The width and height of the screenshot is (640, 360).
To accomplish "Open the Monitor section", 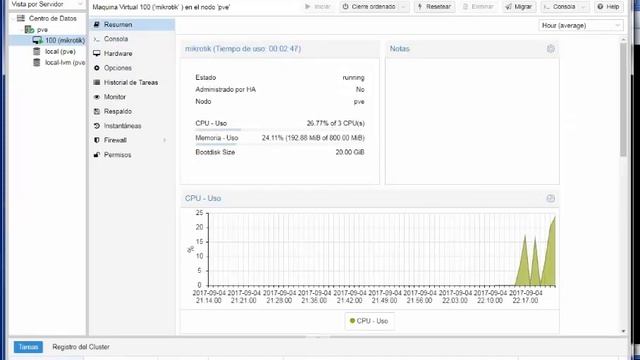I will (132, 97).
